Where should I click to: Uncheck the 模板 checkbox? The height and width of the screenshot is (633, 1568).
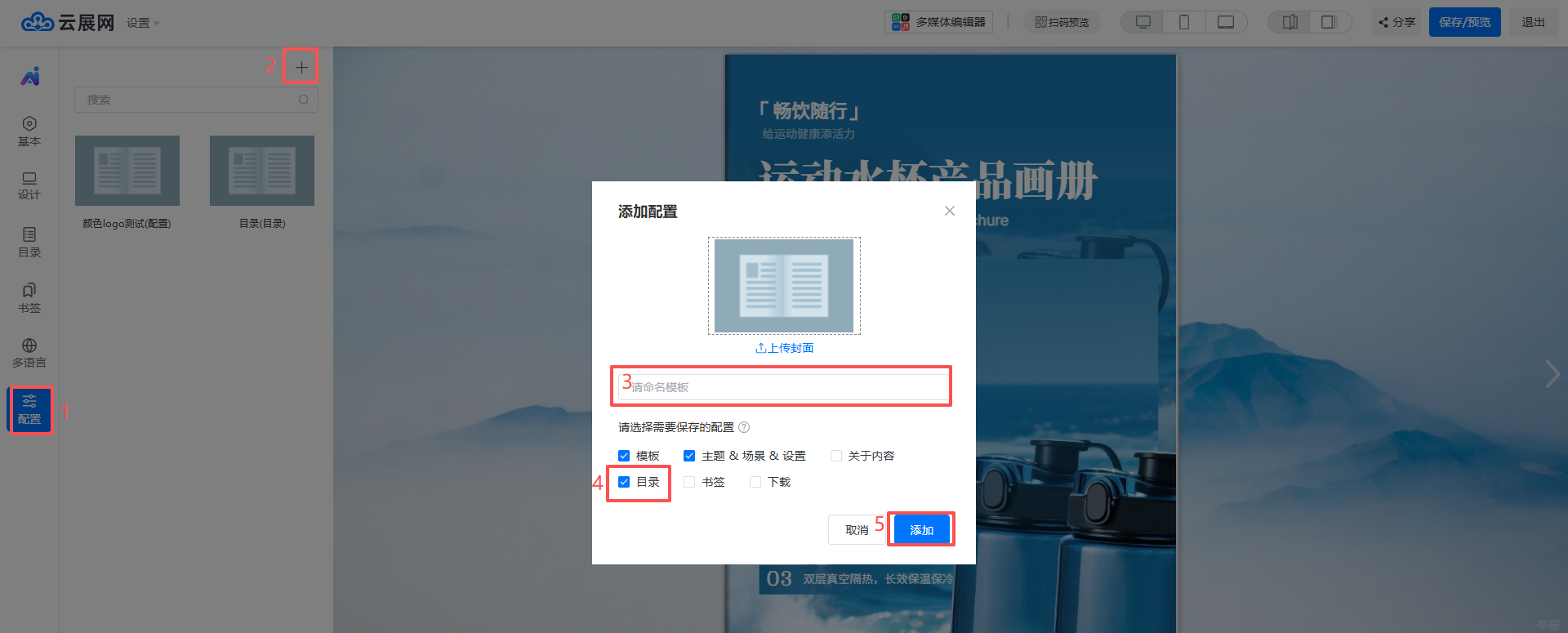(x=624, y=456)
